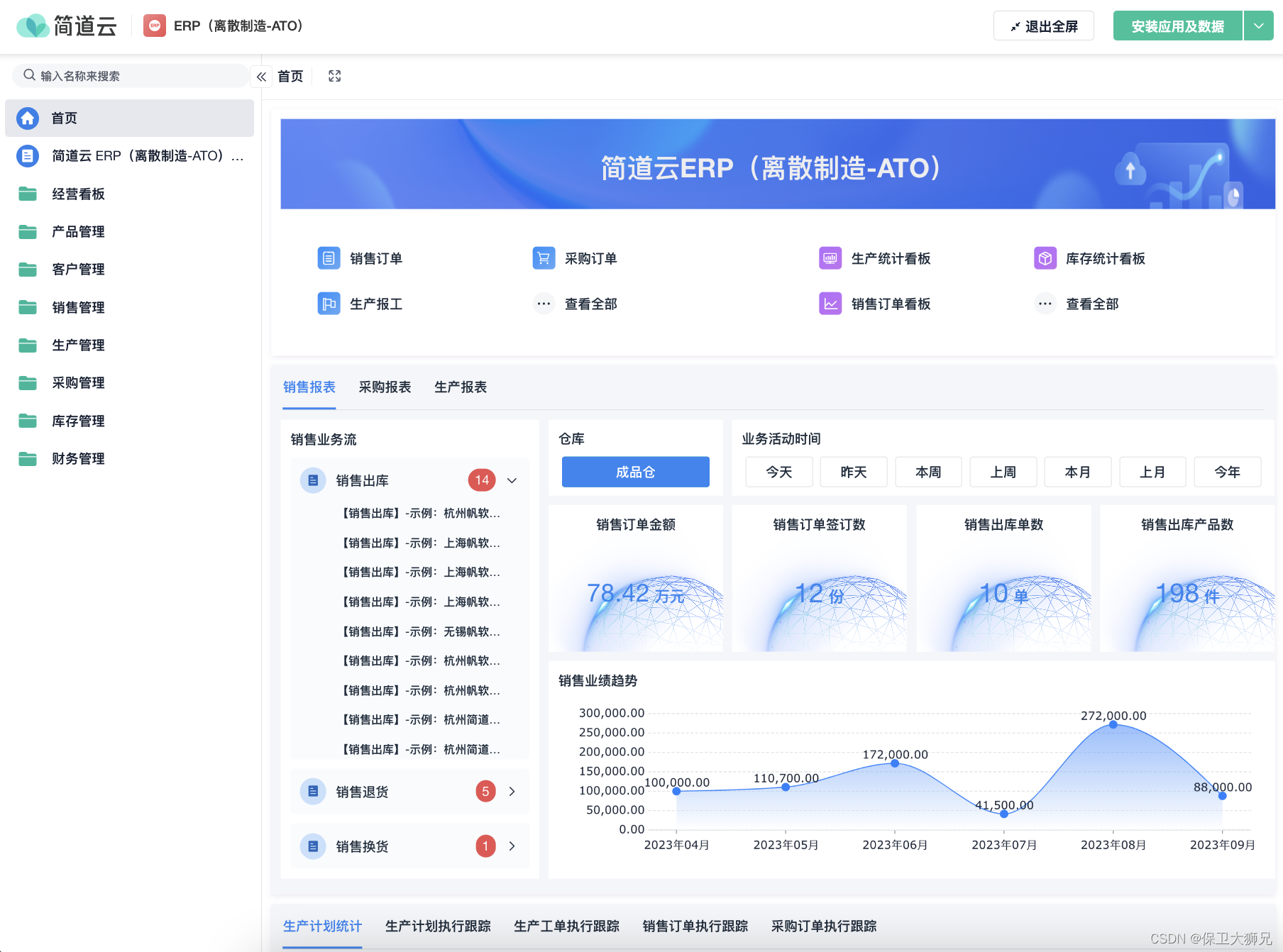Open the 生产统计看板 dashboard icon
This screenshot has height=952, width=1283.
830,258
